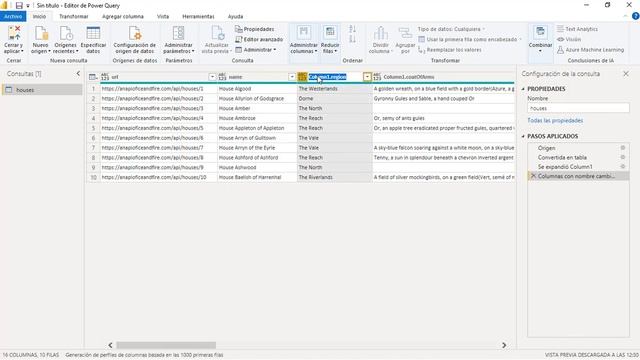Open Visión AI insight
Image resolution: width=640 pixels, height=360 pixels.
click(569, 39)
